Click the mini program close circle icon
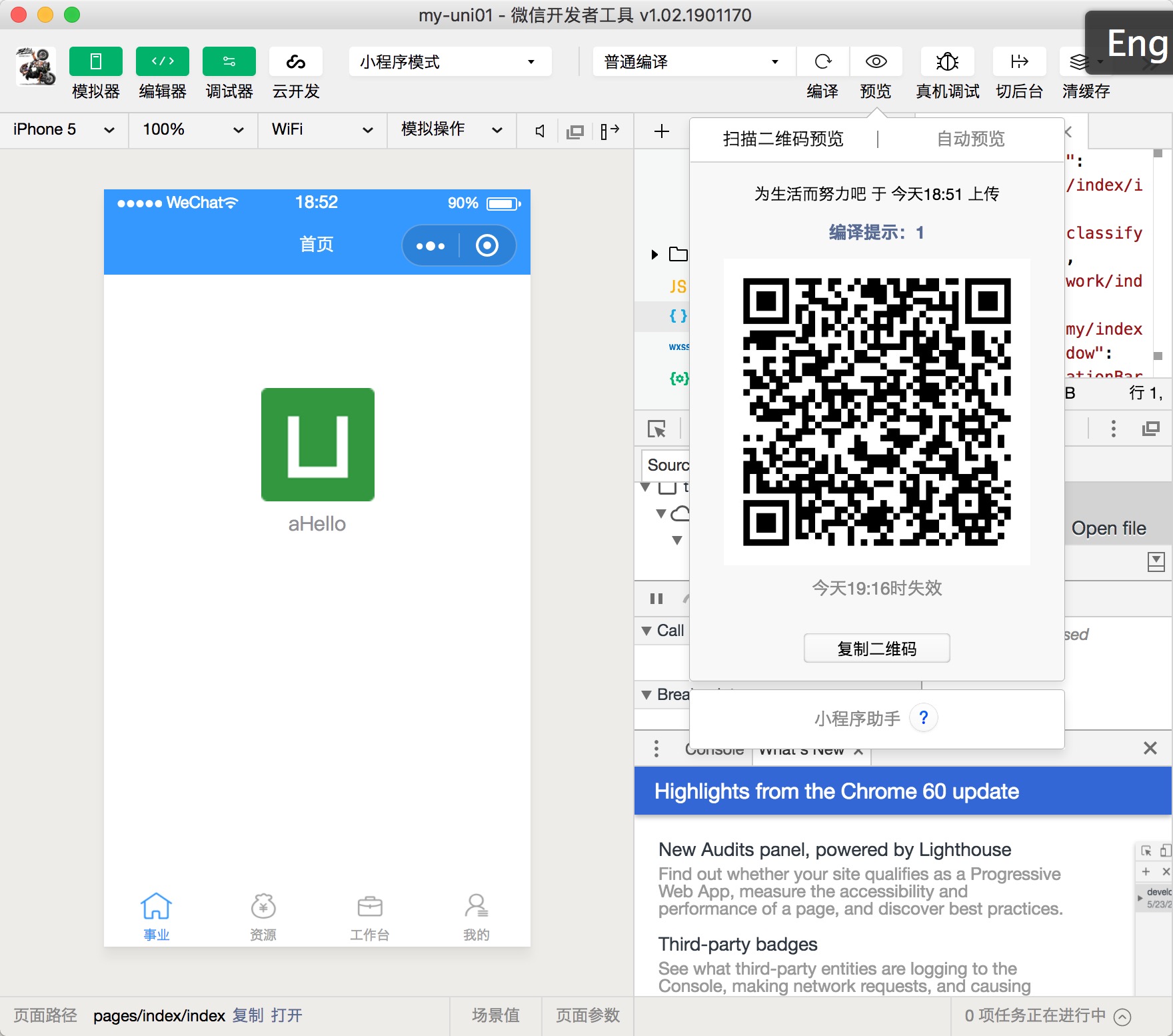 tap(487, 245)
